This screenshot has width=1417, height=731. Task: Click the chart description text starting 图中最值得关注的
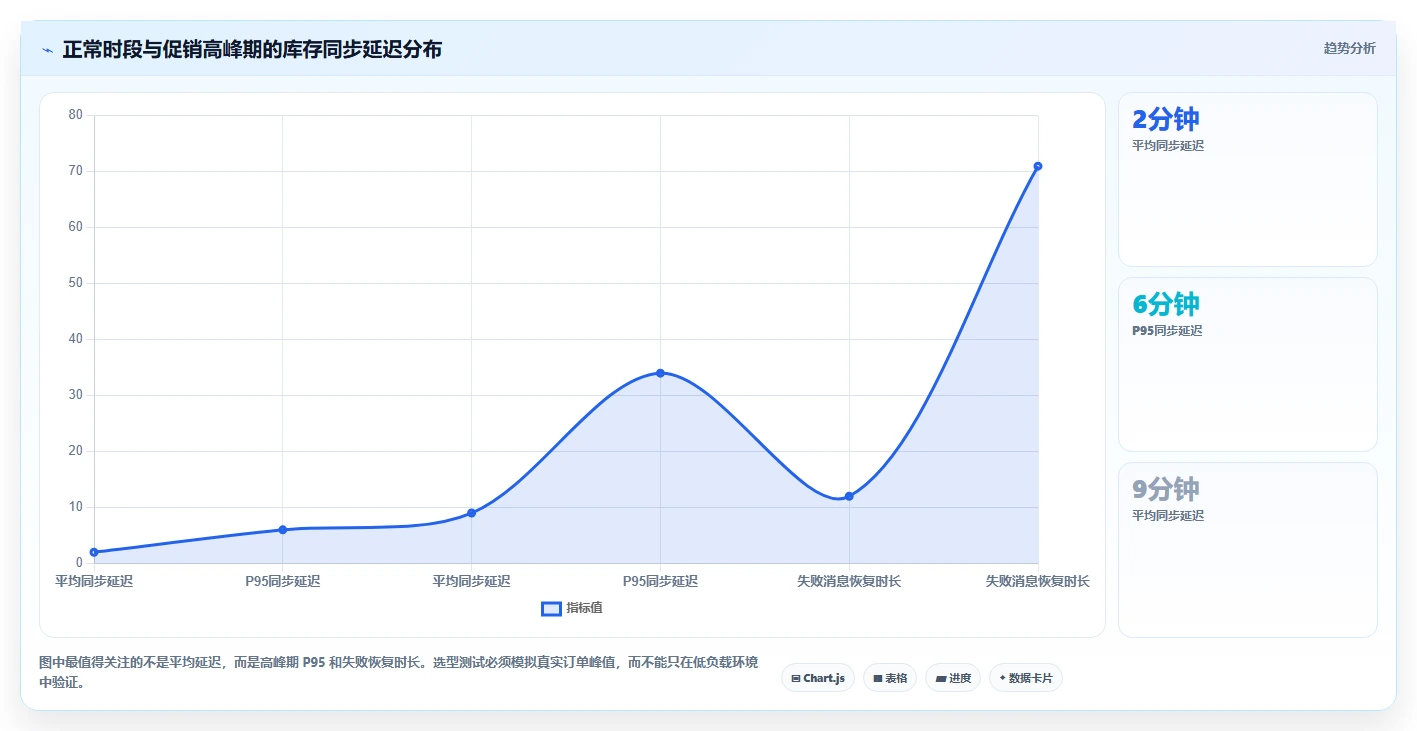click(398, 673)
